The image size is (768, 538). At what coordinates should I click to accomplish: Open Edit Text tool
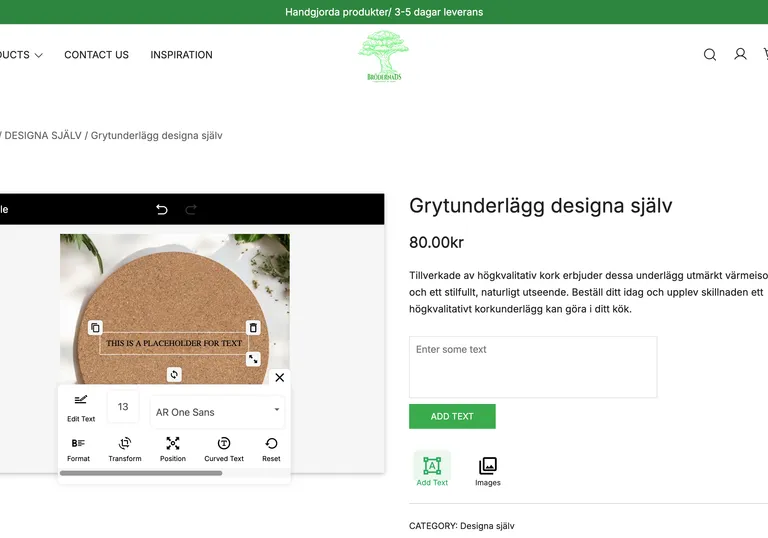(x=81, y=408)
